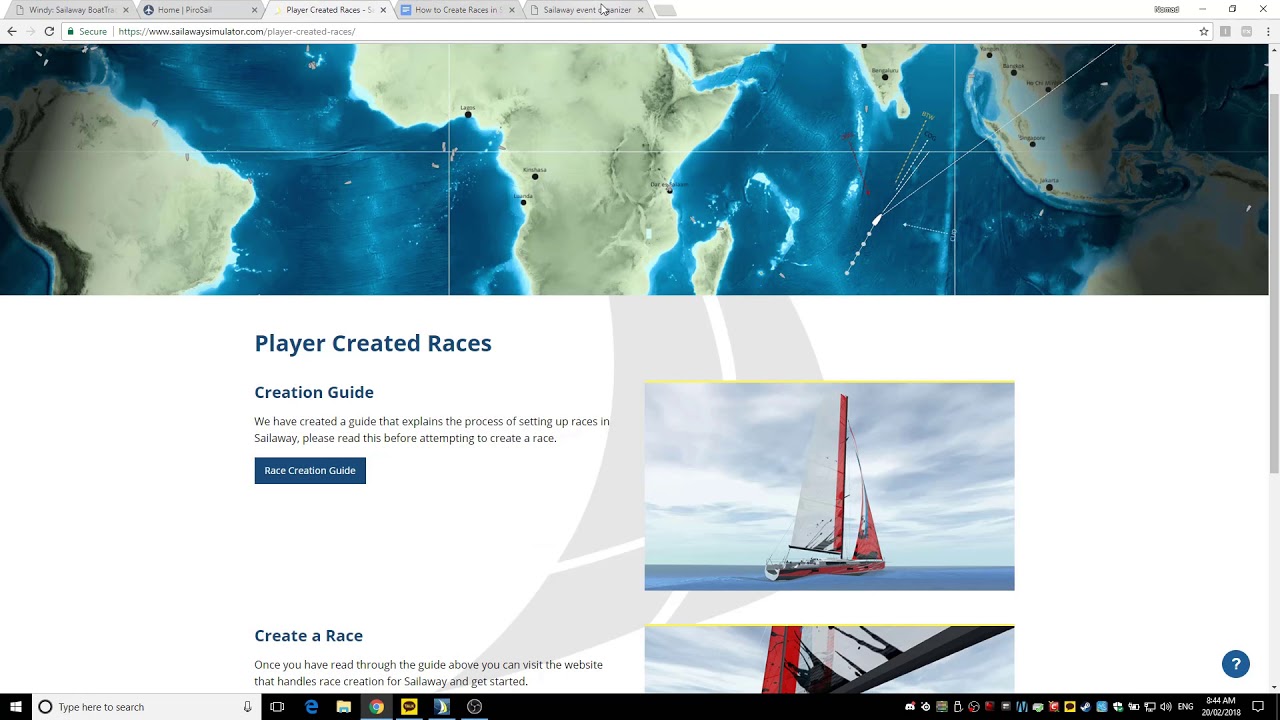Go forward in browser history
The height and width of the screenshot is (720, 1280).
[x=30, y=31]
